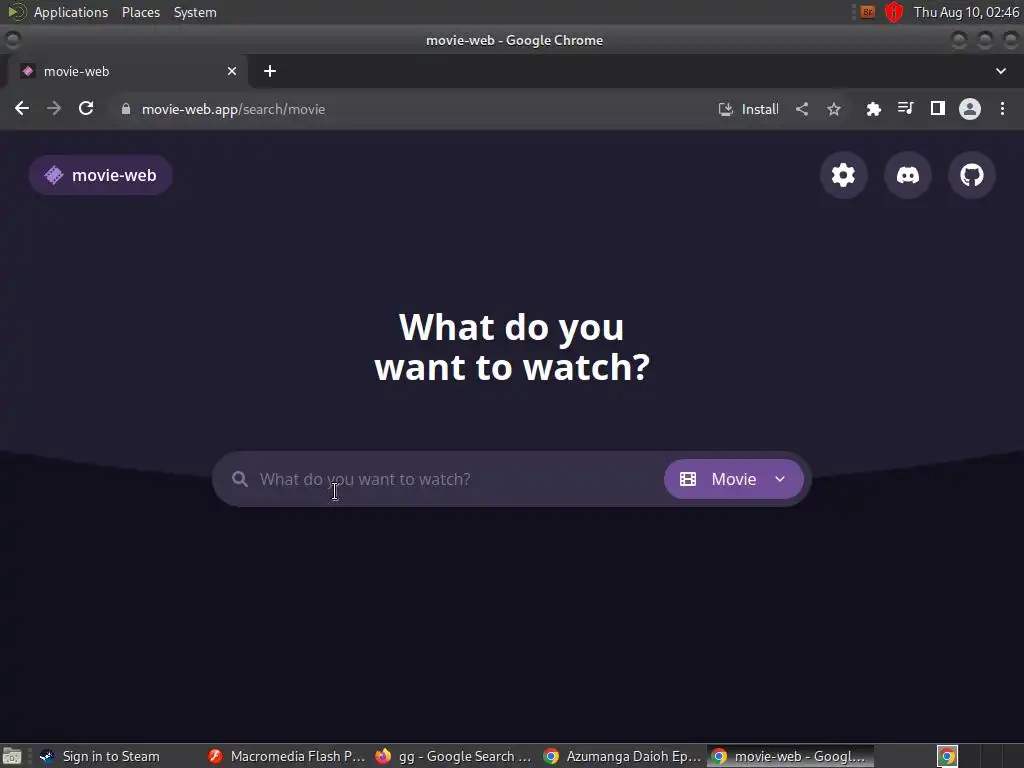Bookmark this page with star icon
This screenshot has width=1024, height=768.
pyautogui.click(x=834, y=109)
